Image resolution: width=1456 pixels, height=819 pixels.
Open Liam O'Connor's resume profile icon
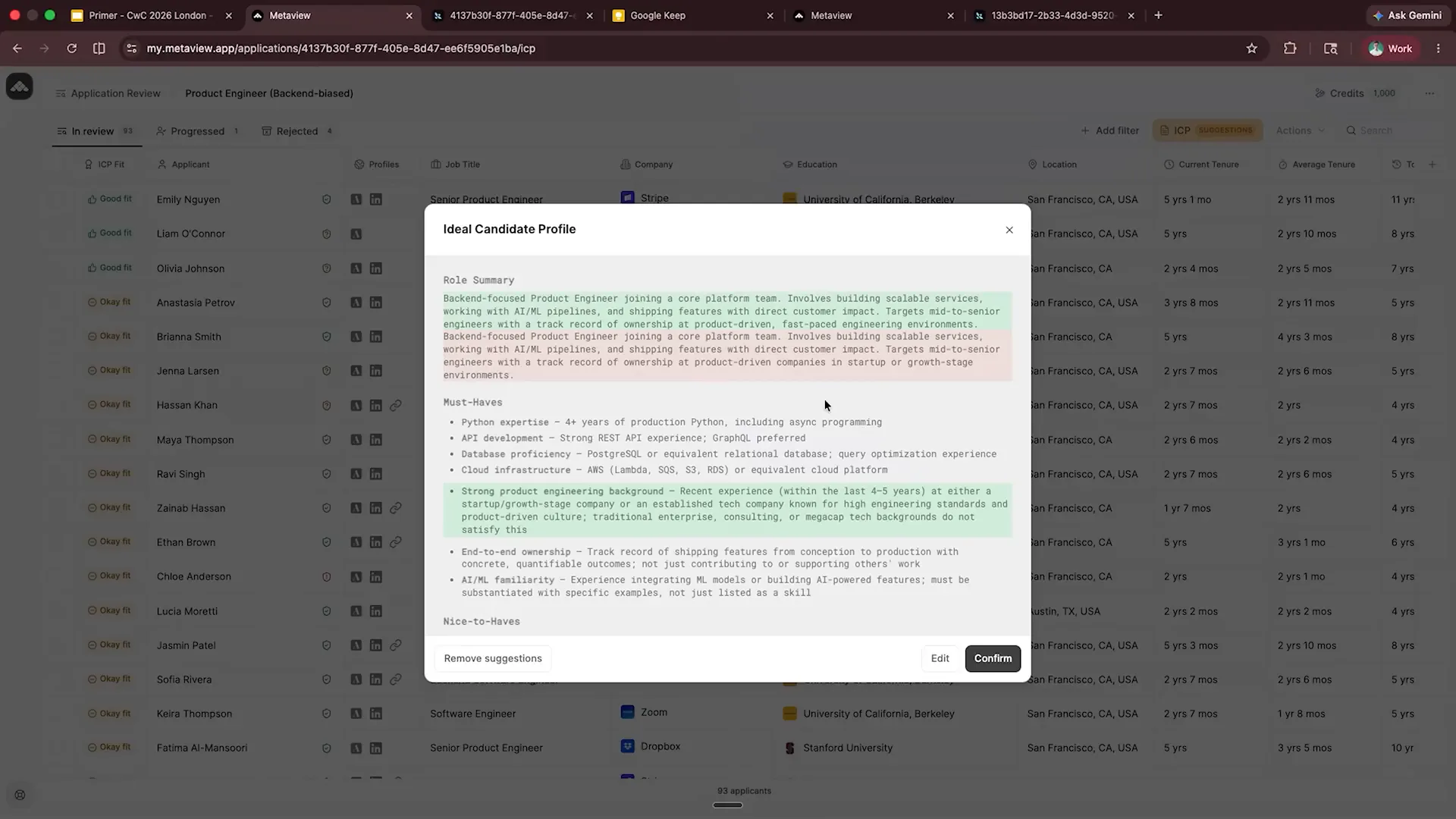pyautogui.click(x=356, y=234)
